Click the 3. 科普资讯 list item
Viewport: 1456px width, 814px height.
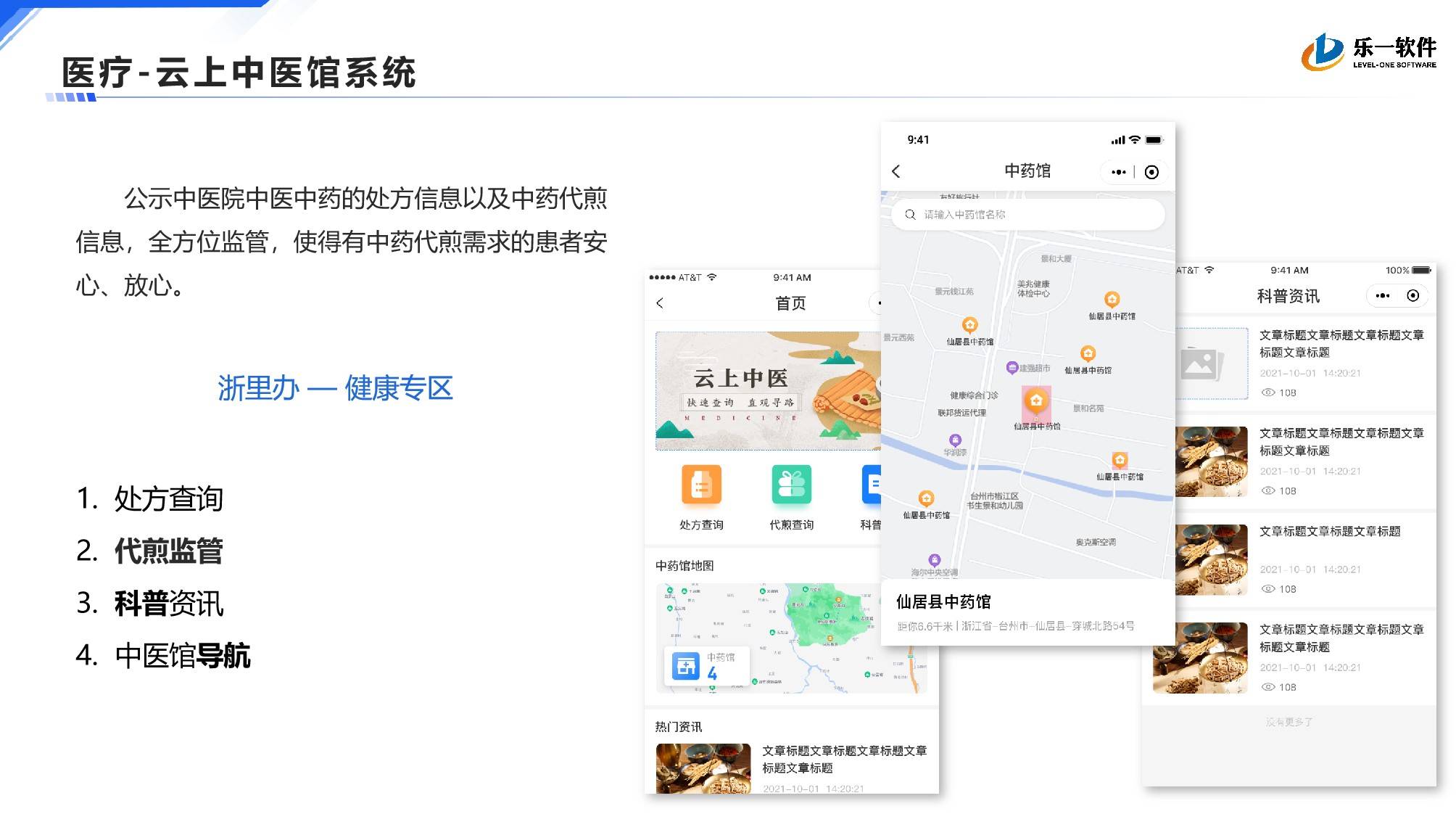click(150, 603)
